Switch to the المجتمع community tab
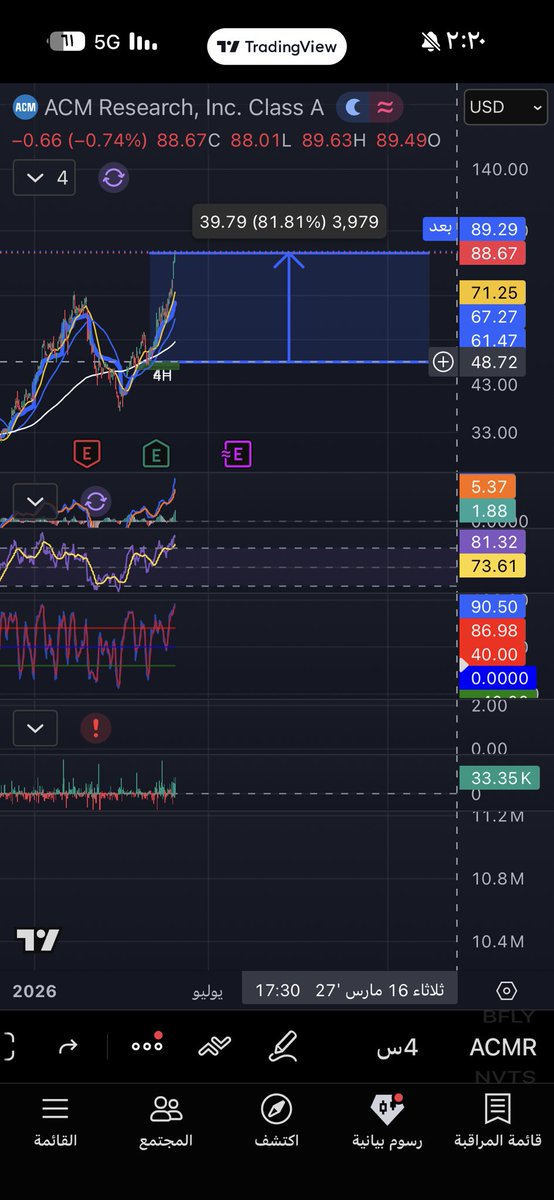The width and height of the screenshot is (554, 1200). click(166, 1120)
